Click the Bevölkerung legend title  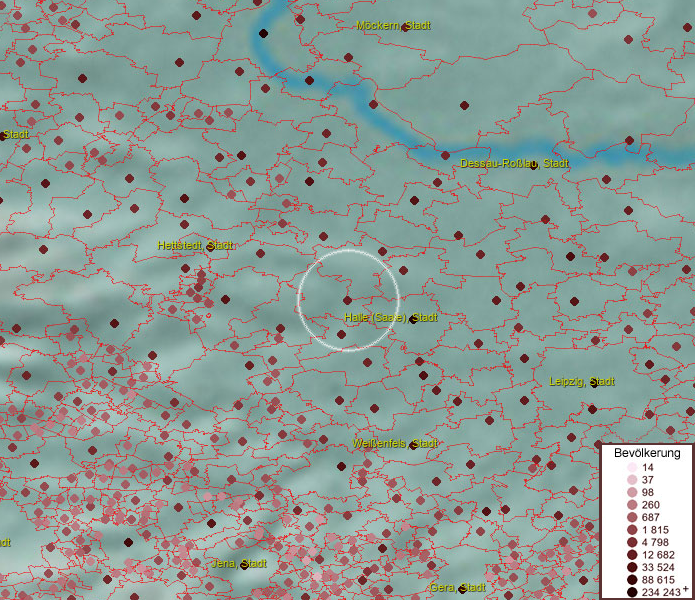click(x=646, y=453)
